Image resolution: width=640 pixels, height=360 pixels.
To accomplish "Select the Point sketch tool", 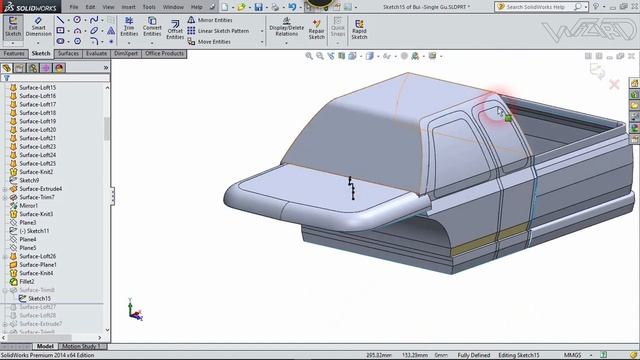I will point(111,41).
